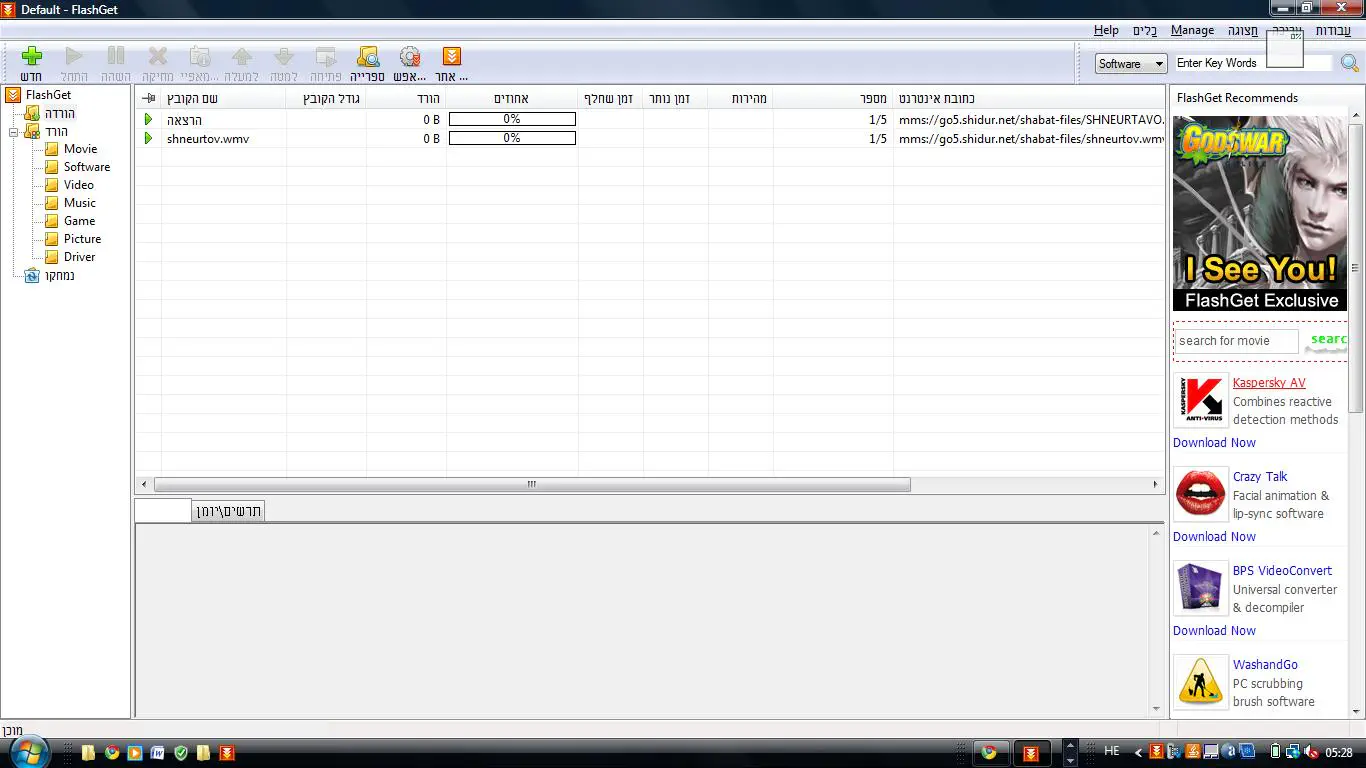Collapse the downloaded folder tree node
Image resolution: width=1366 pixels, height=768 pixels.
click(14, 131)
